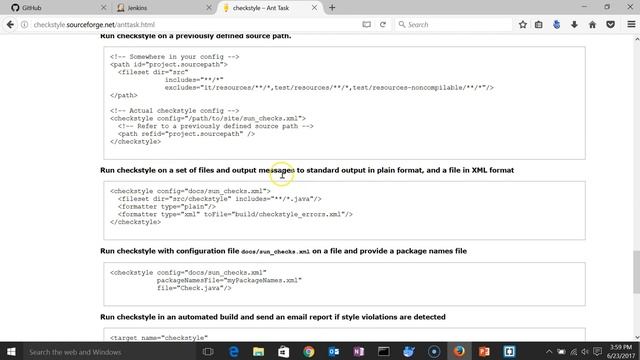Screen dimensions: 640x360
Task: Open network tray icon
Action: [x=573, y=351]
